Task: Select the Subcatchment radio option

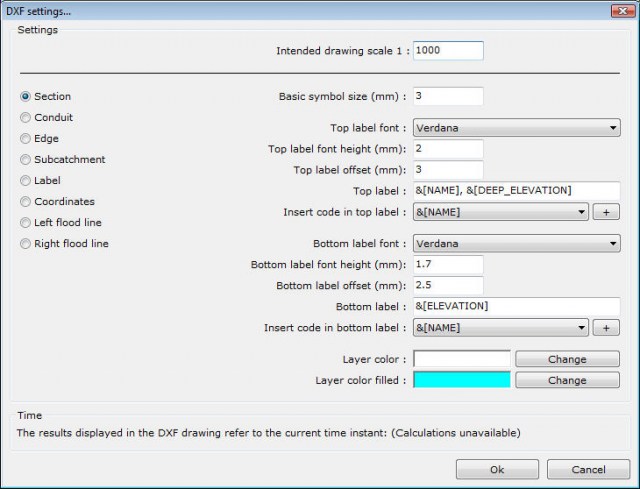Action: pos(26,160)
